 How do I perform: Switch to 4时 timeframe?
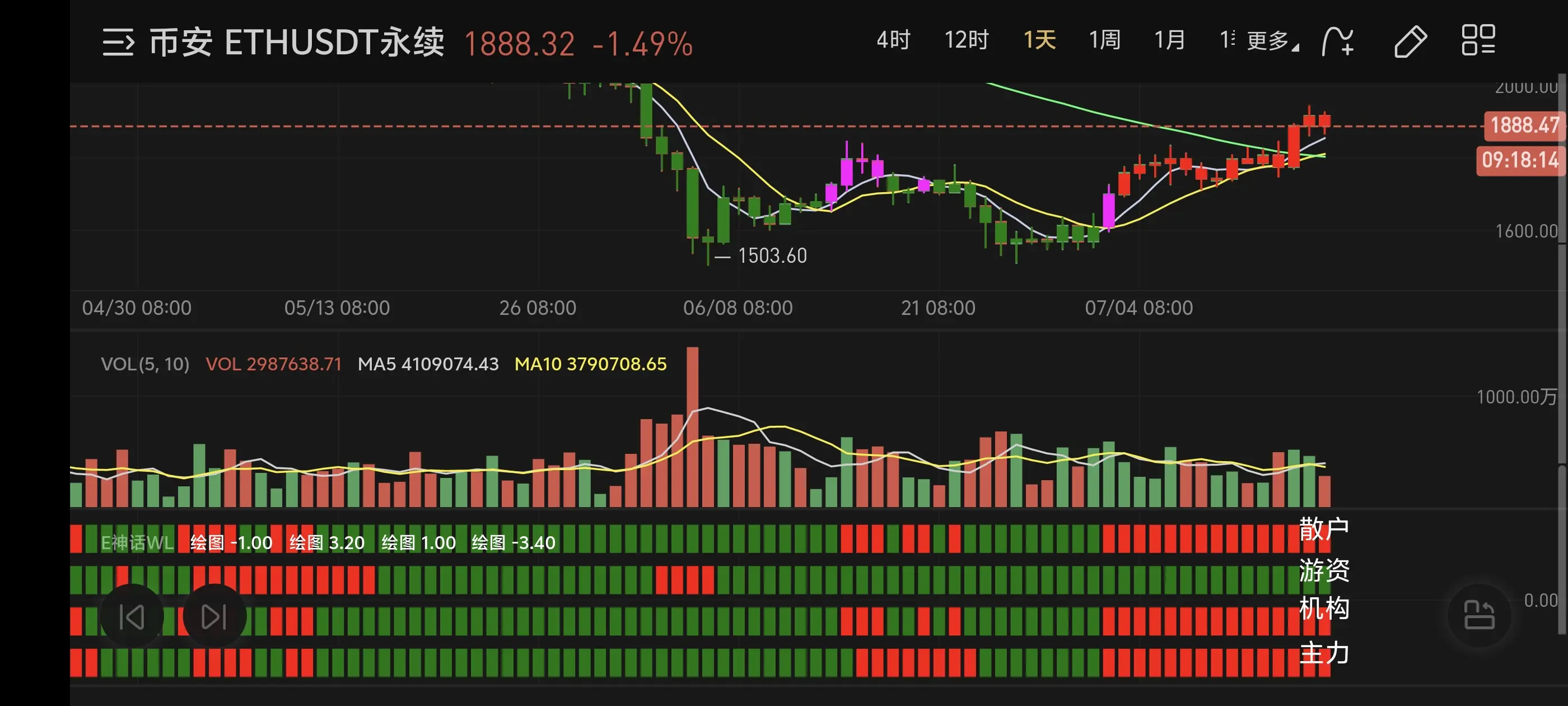click(x=893, y=40)
